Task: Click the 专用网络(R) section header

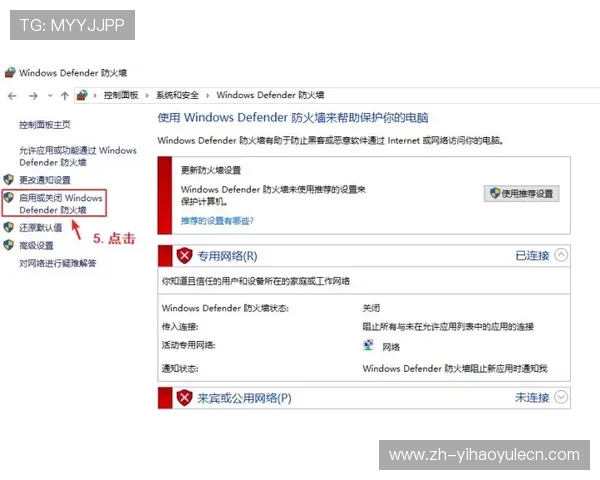Action: 364,256
